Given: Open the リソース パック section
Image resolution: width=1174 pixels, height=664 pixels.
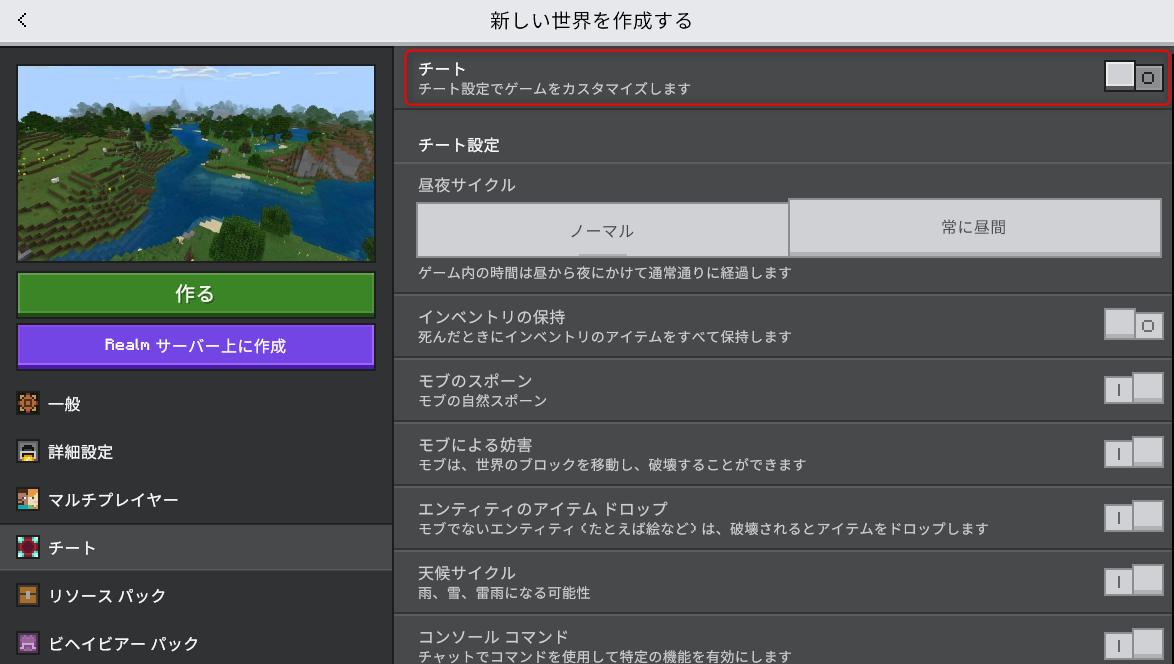Looking at the screenshot, I should click(196, 595).
